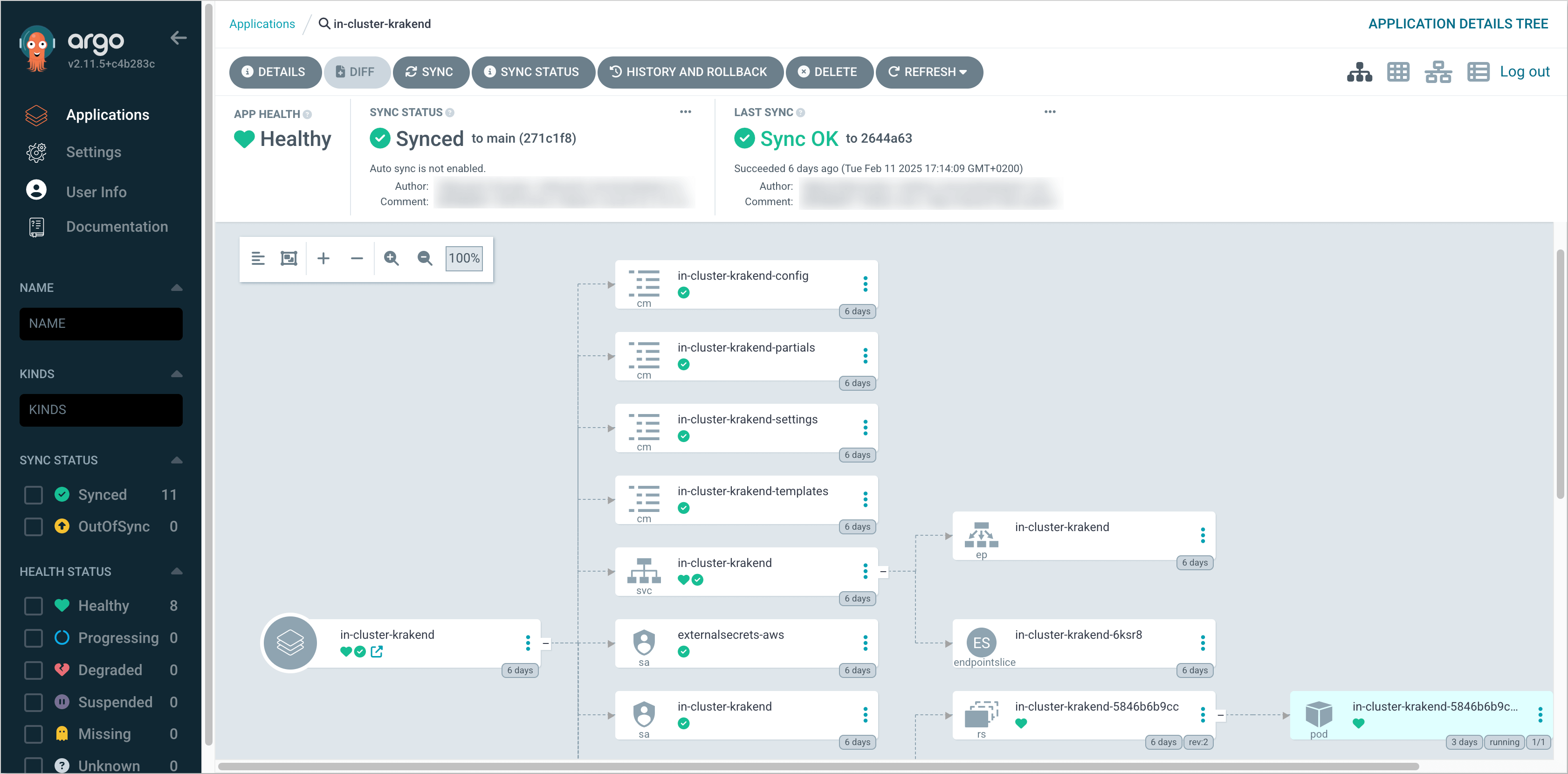Switch to network view icon
The image size is (1568, 774).
point(1438,72)
